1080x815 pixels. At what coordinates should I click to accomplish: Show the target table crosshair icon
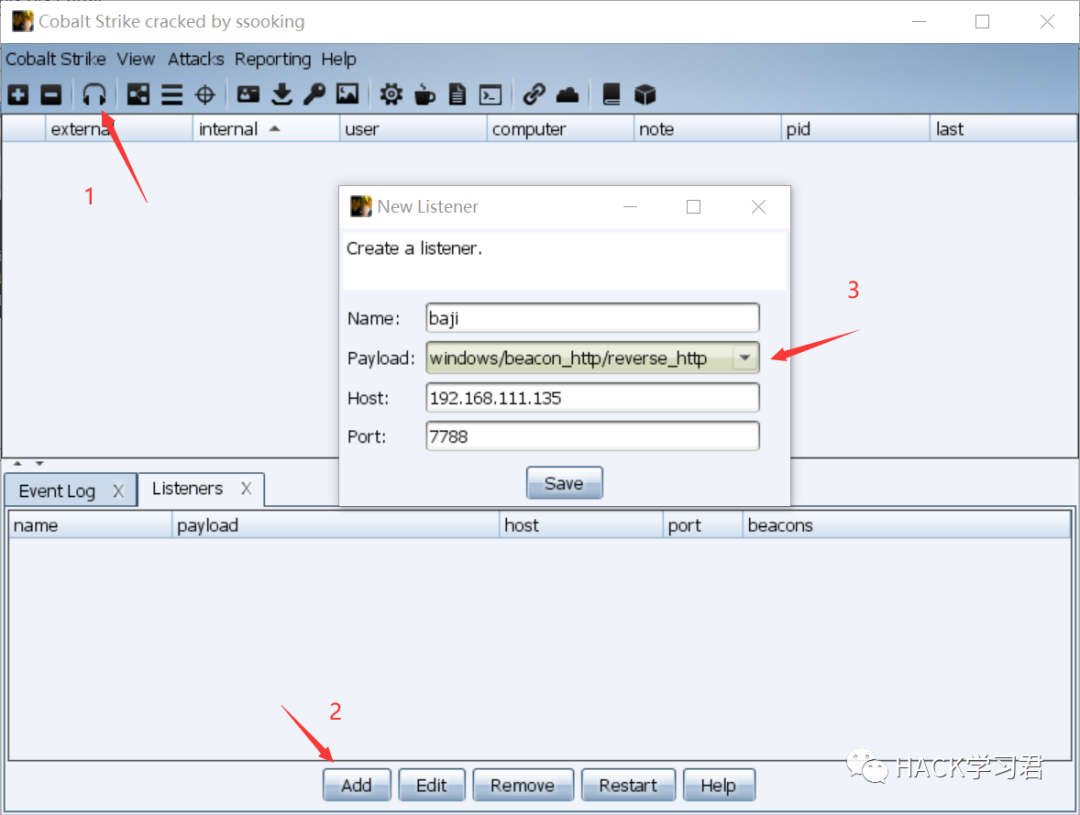pyautogui.click(x=205, y=94)
